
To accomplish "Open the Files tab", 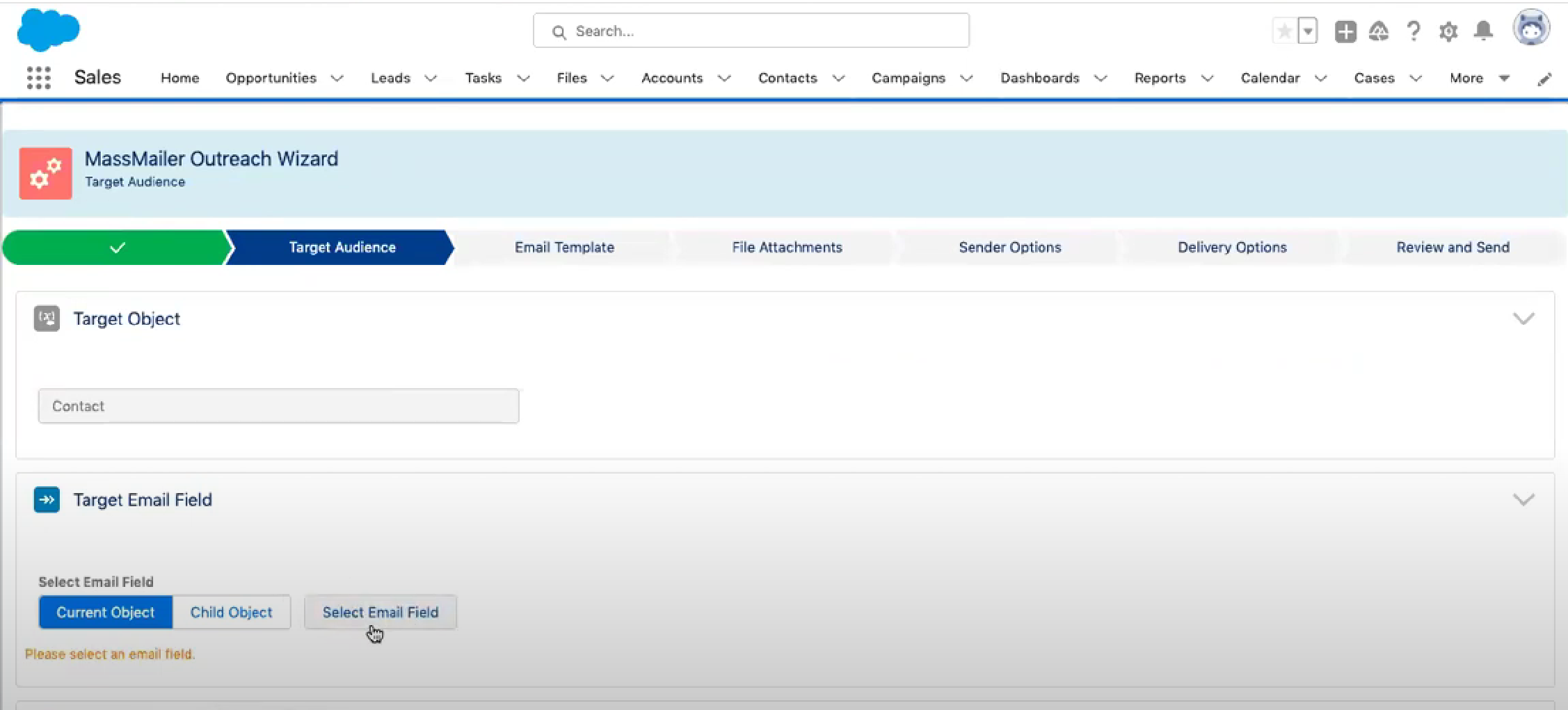I will 572,78.
